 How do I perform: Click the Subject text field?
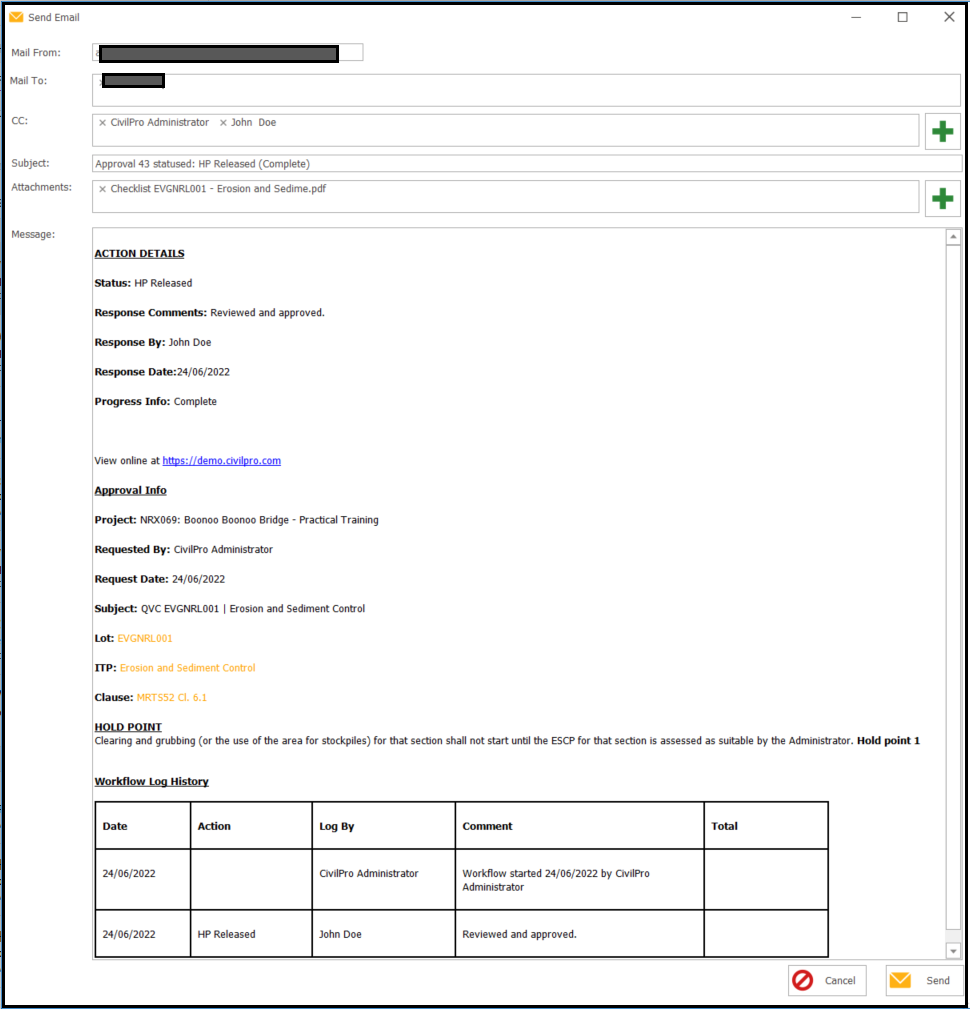click(x=526, y=164)
